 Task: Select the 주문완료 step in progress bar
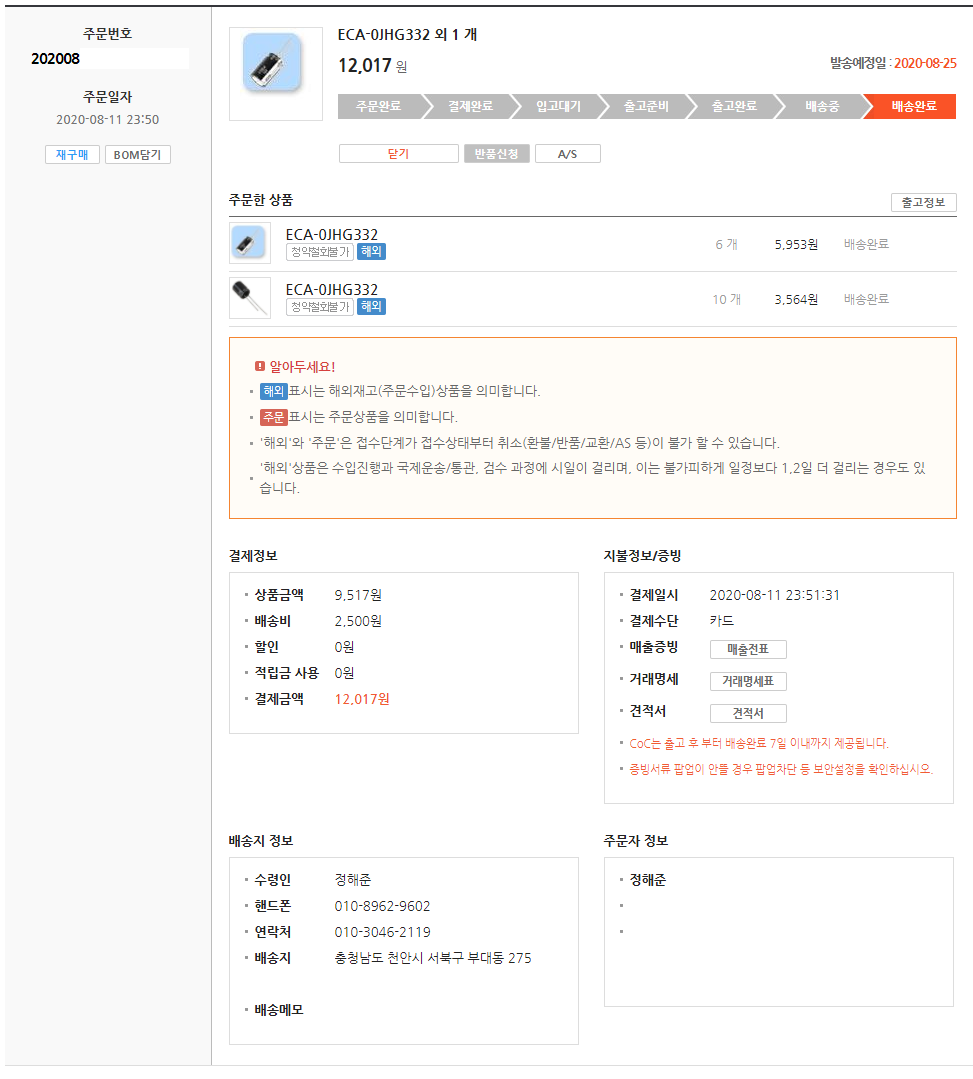(x=378, y=106)
